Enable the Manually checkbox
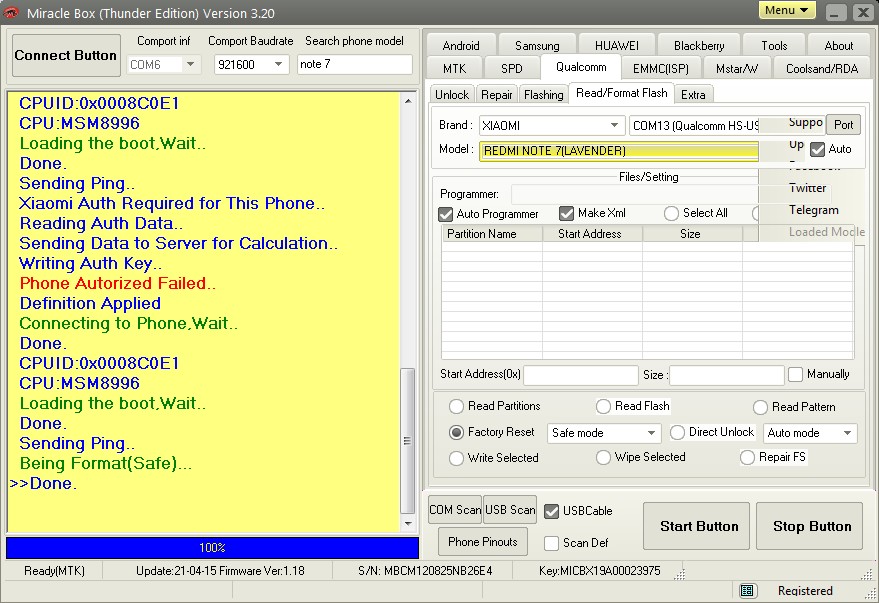879x603 pixels. click(795, 374)
